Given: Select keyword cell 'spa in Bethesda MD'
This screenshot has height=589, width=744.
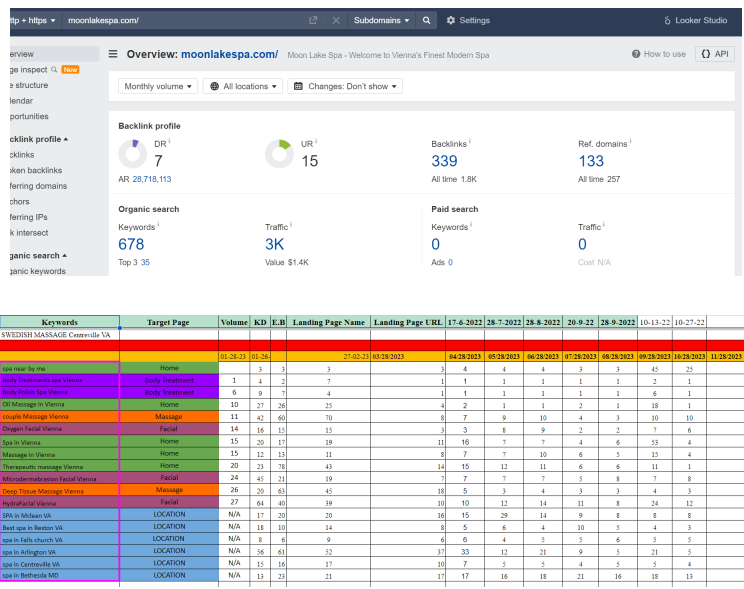Looking at the screenshot, I should 60,576.
